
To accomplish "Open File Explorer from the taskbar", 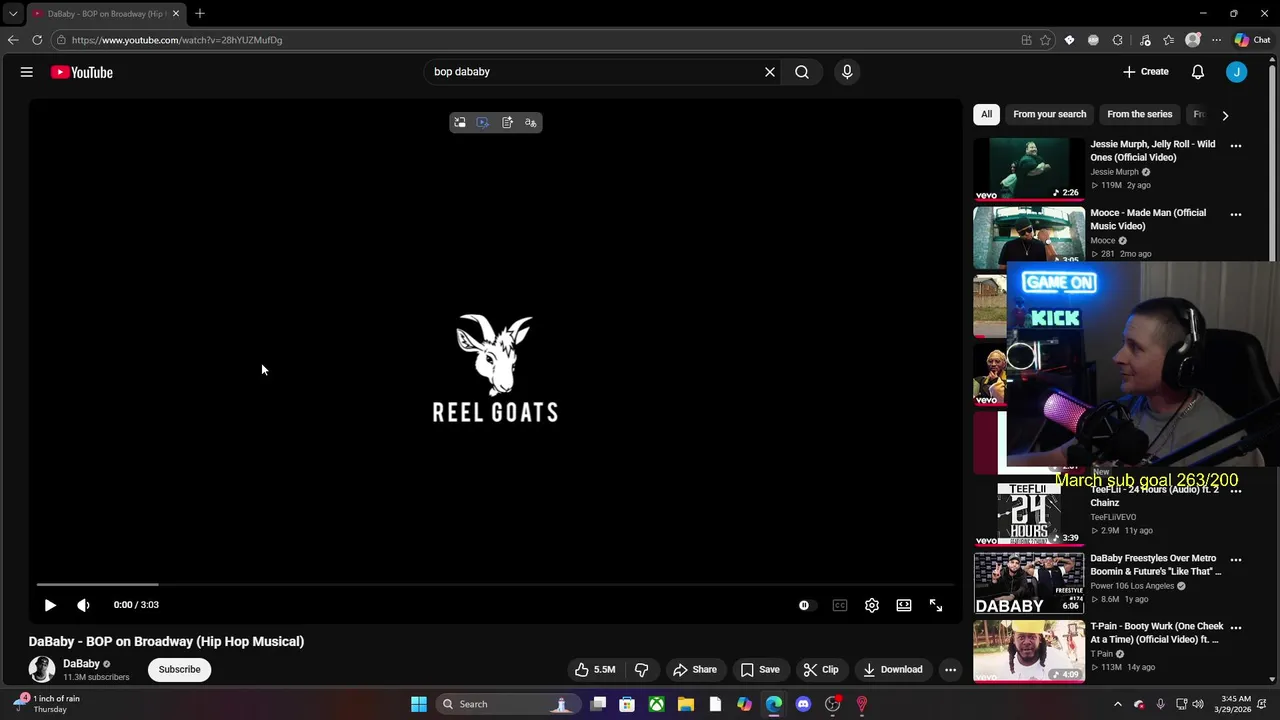I will coord(686,704).
